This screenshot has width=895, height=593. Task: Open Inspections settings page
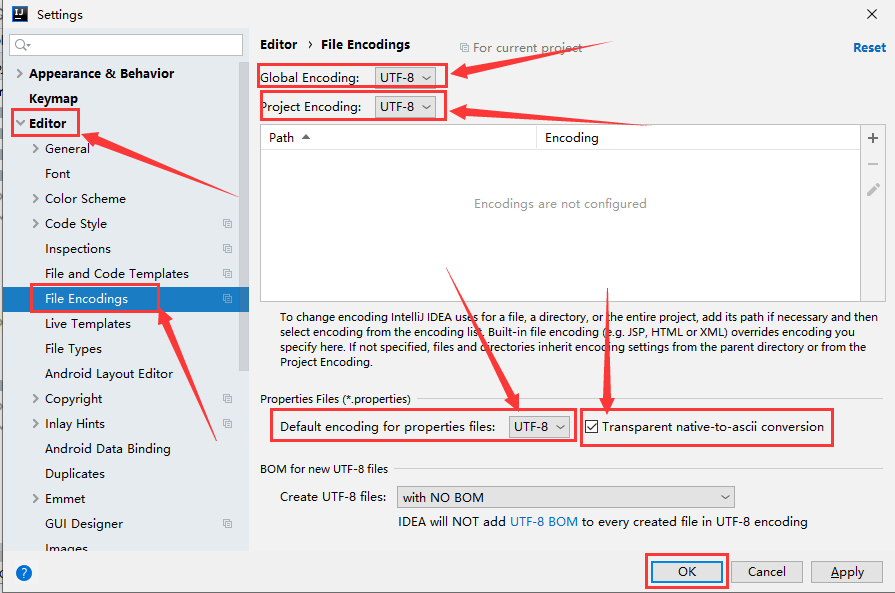pos(78,249)
